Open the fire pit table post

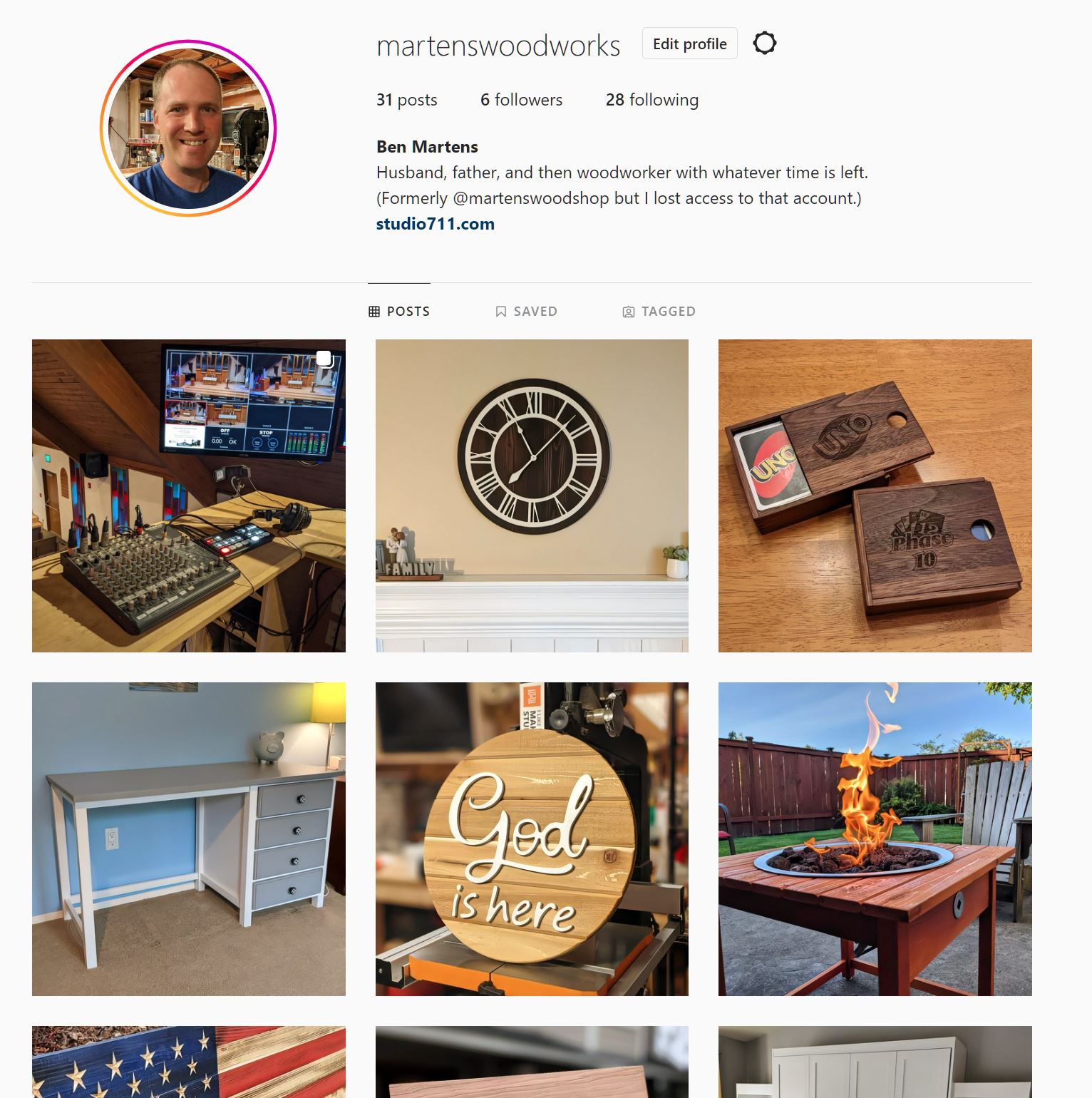coord(875,839)
